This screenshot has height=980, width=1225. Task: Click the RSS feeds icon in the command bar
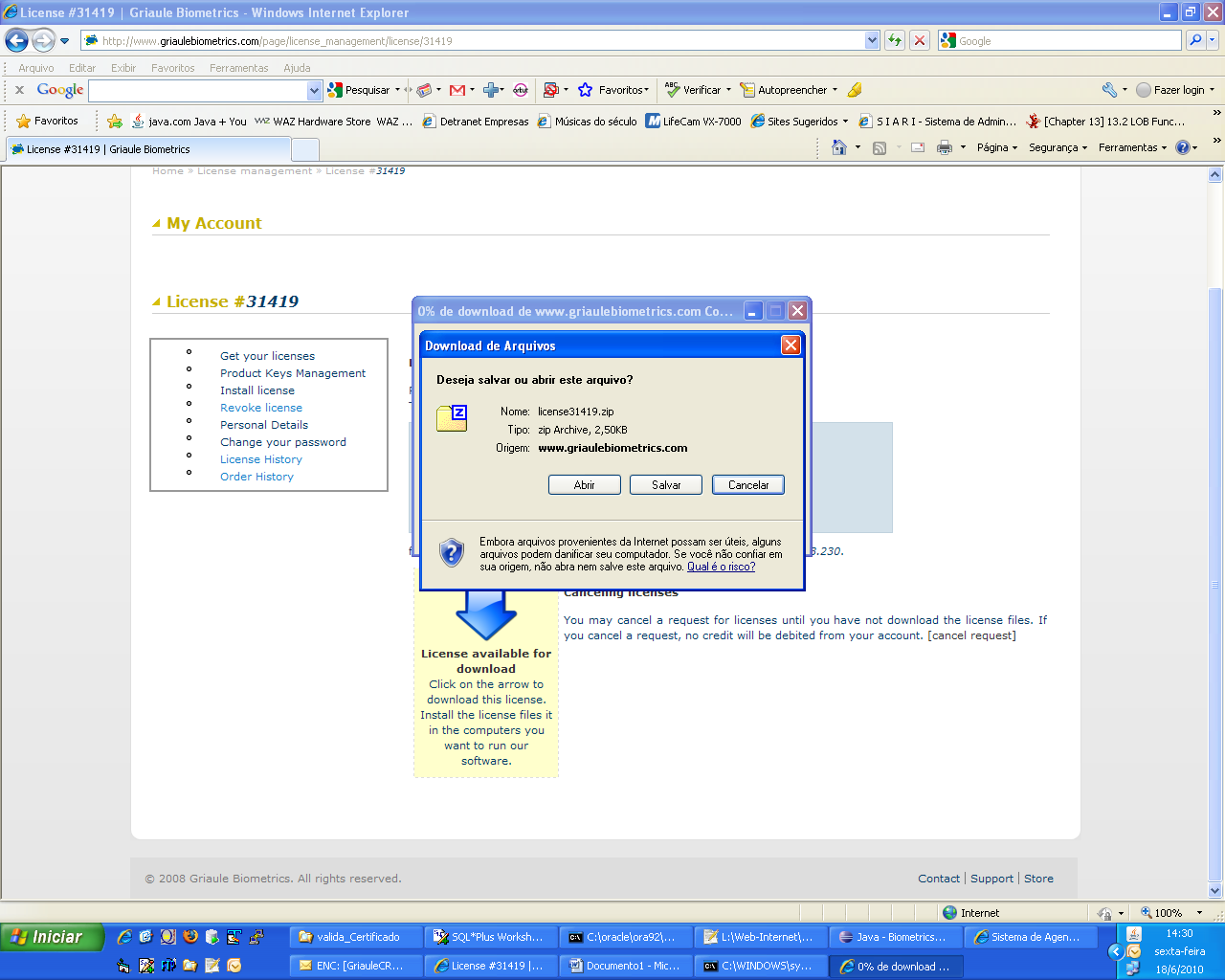[880, 147]
